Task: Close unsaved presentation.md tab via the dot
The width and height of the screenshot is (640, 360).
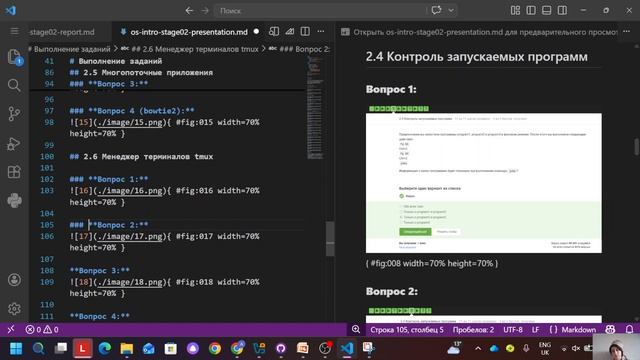Action: (256, 31)
